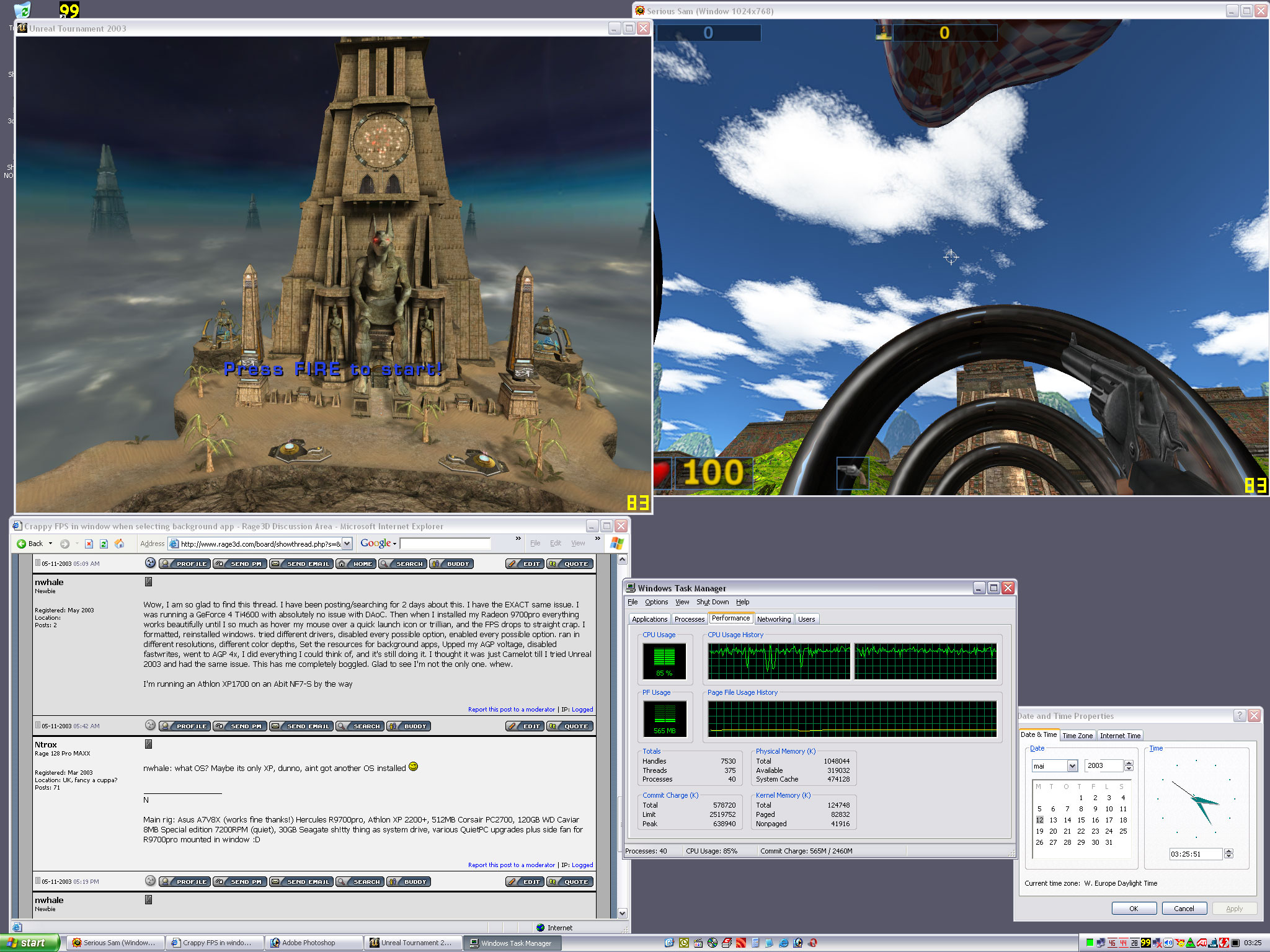Screen dimensions: 1270x952
Task: Switch to the Networking tab in Task Manager
Action: pyautogui.click(x=774, y=619)
